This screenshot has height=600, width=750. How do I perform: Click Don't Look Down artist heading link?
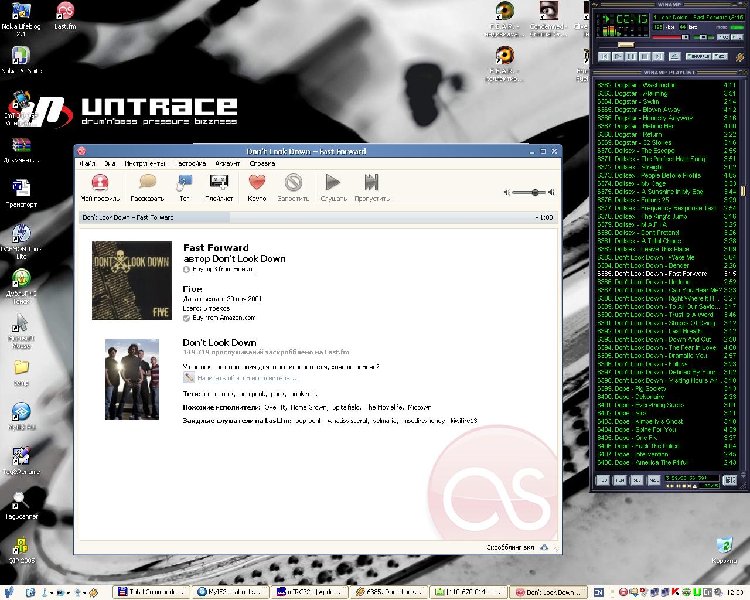pos(219,343)
